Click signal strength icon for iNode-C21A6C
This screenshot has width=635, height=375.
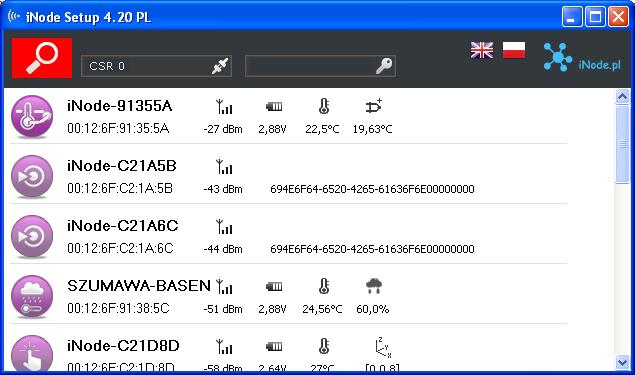pyautogui.click(x=224, y=227)
